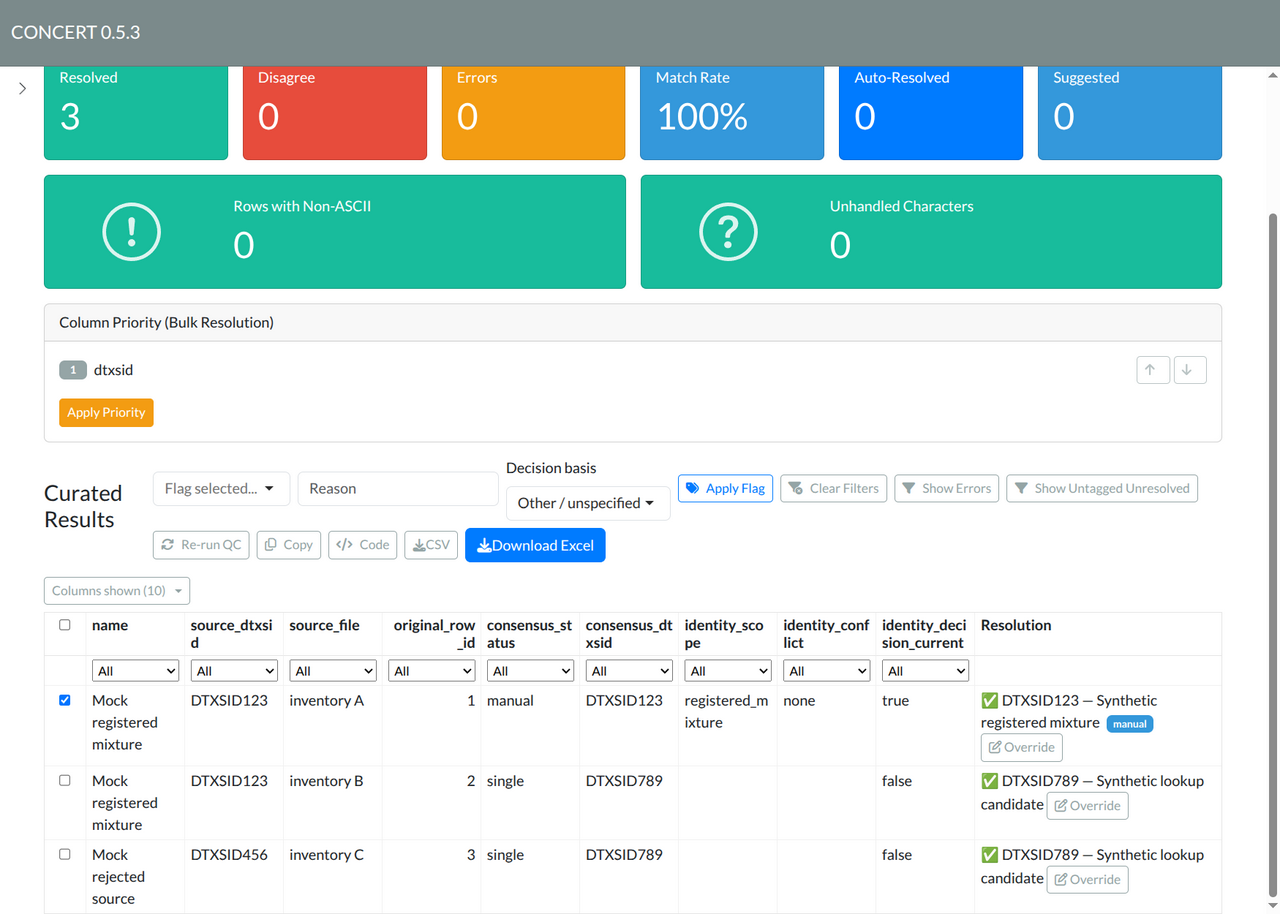Click the Show Untagged Unresolved button

1102,488
